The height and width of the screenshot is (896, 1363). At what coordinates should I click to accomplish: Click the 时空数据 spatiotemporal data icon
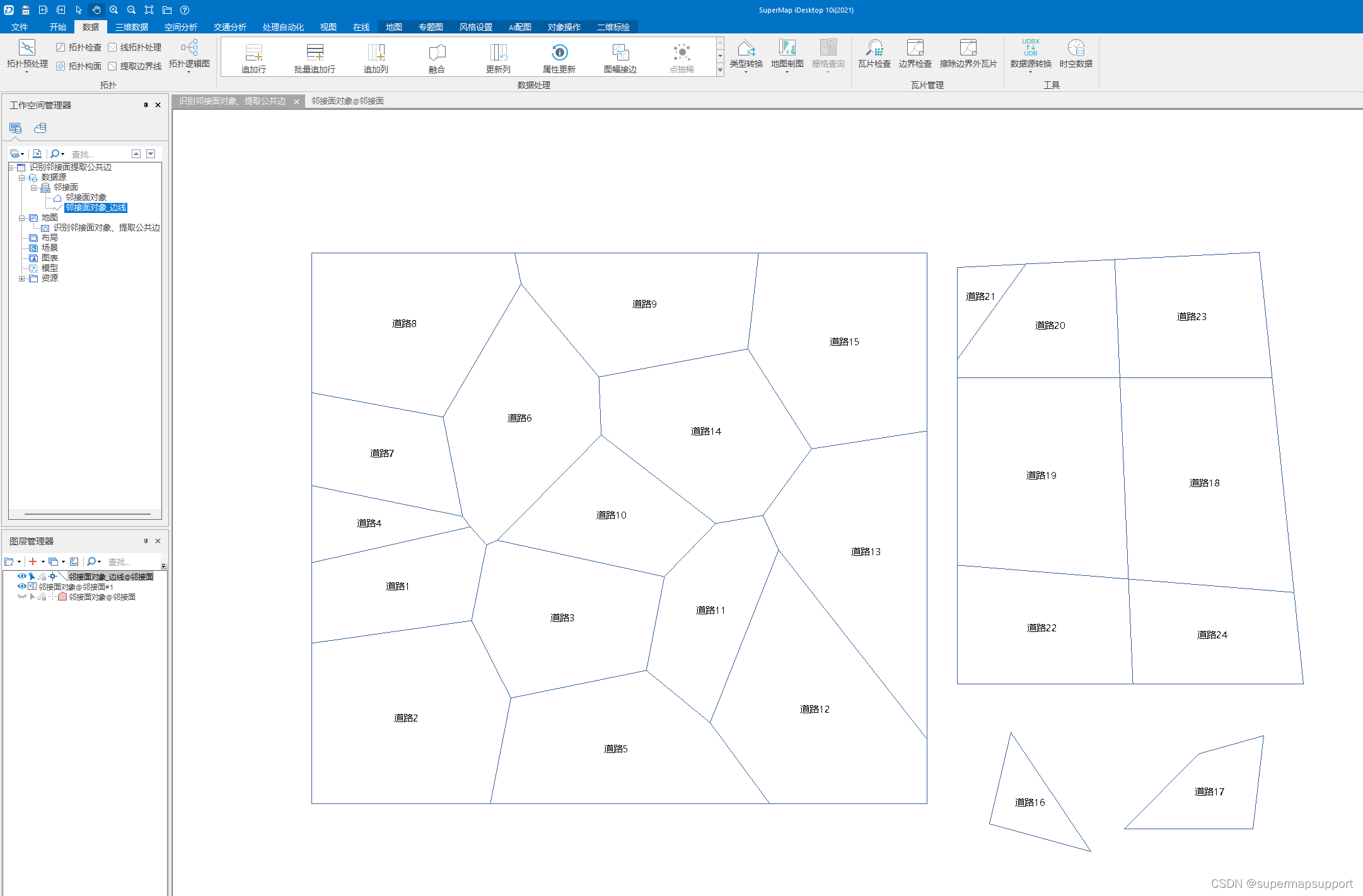click(1076, 49)
